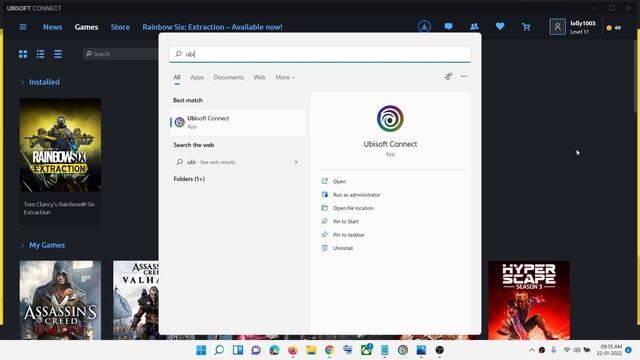Screen dimensions: 640x360
Task: Choose Pin to taskbar
Action: tap(349, 235)
